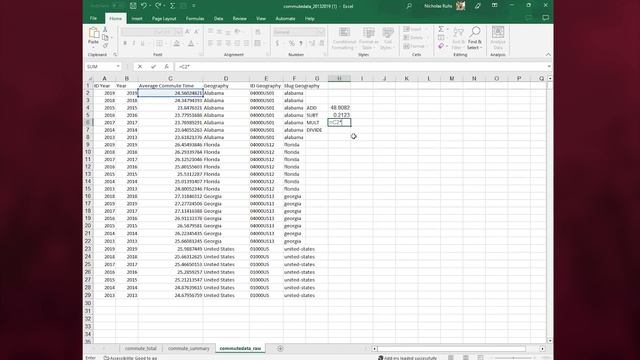This screenshot has width=640, height=360.
Task: Click the Nicholas Ruhs account name
Action: coord(438,6)
